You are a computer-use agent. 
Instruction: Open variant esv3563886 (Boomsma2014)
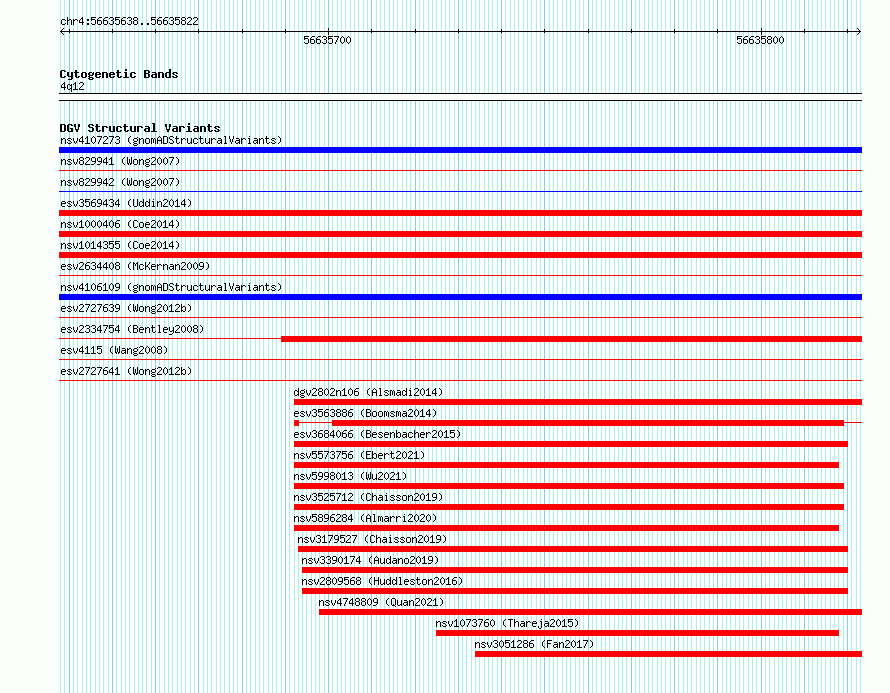[365, 413]
